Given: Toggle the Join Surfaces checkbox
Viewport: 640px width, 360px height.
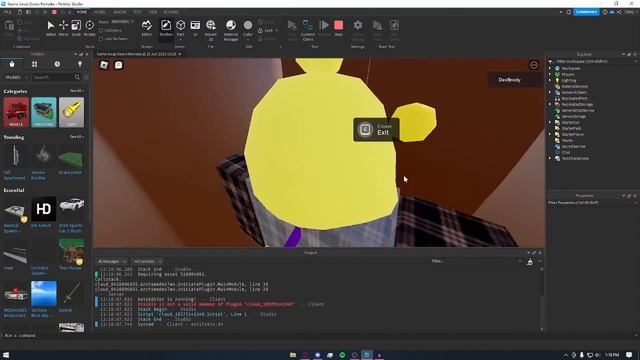Looking at the screenshot, I should (x=101, y=39).
